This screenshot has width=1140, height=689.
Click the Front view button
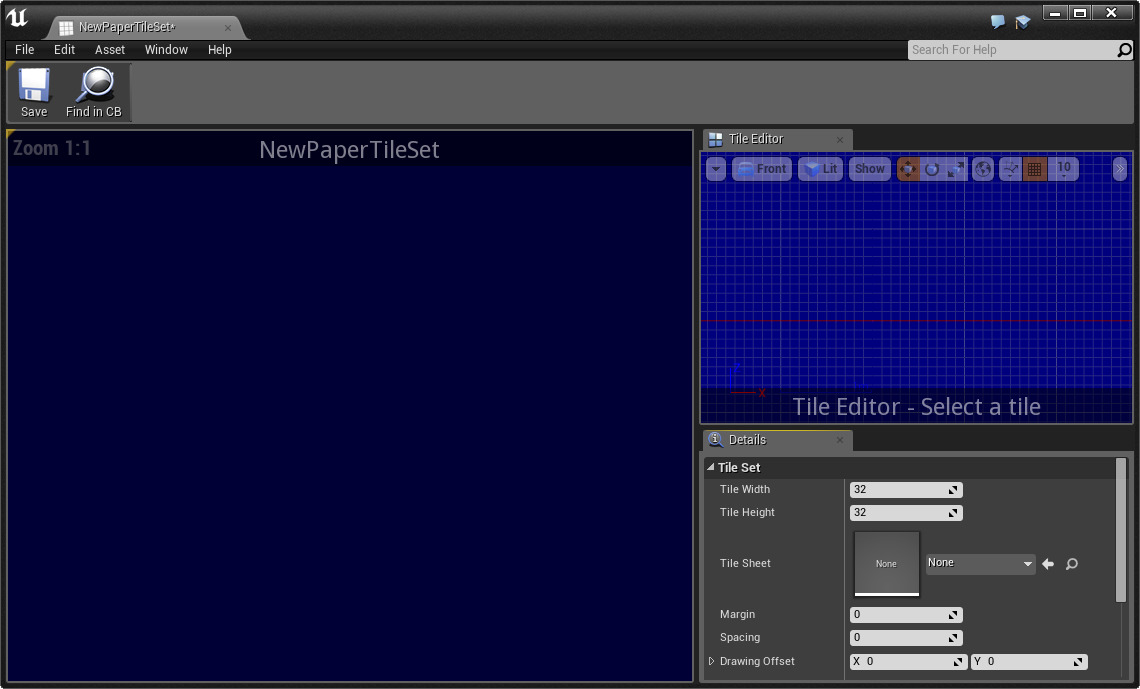coord(762,169)
